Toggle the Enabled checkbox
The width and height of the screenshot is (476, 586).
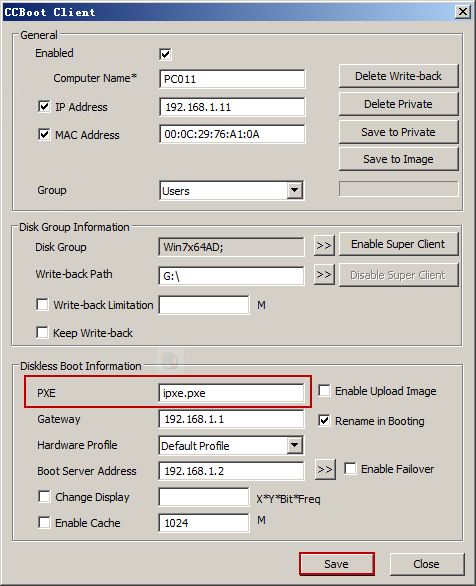click(x=165, y=54)
